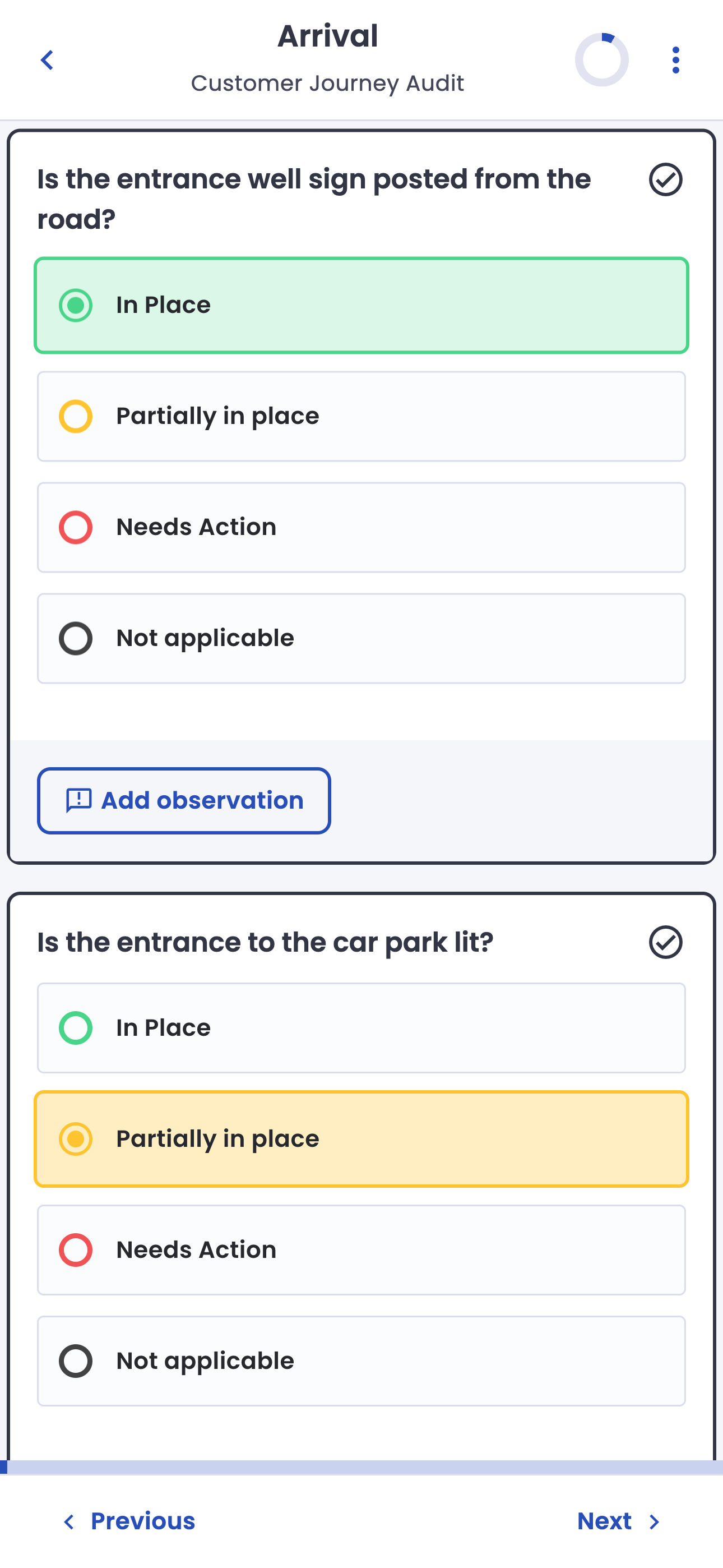Select Partially in place for entrance signposting

(x=361, y=416)
